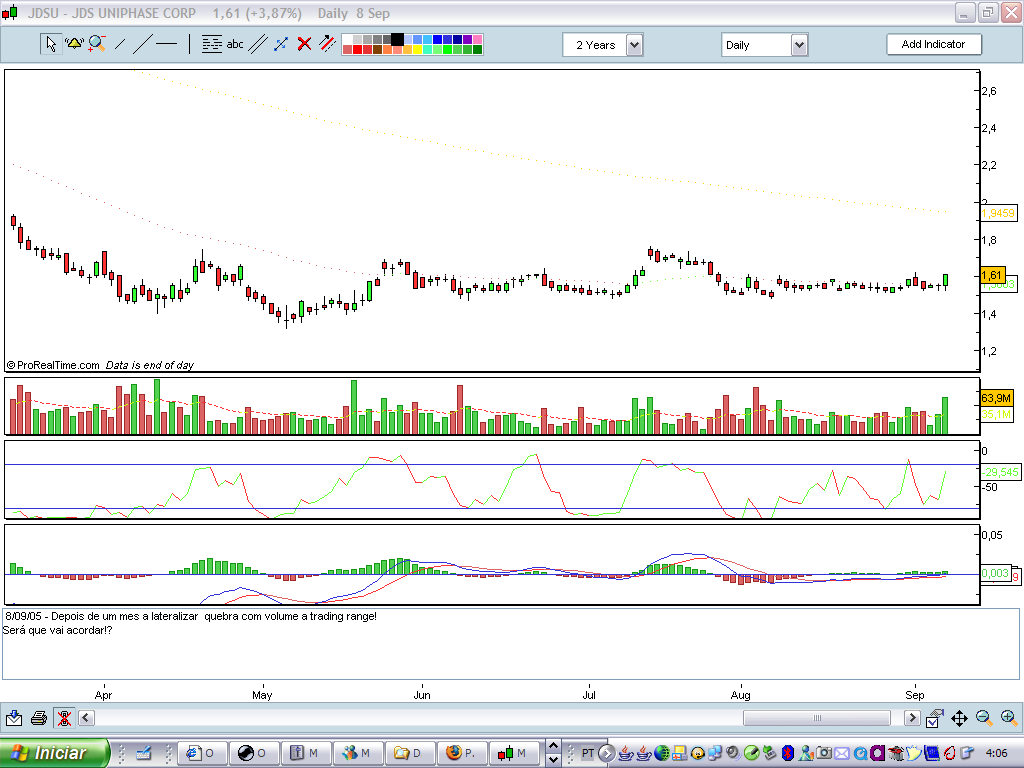Toggle the four-arrow pan mode icon

pos(959,718)
